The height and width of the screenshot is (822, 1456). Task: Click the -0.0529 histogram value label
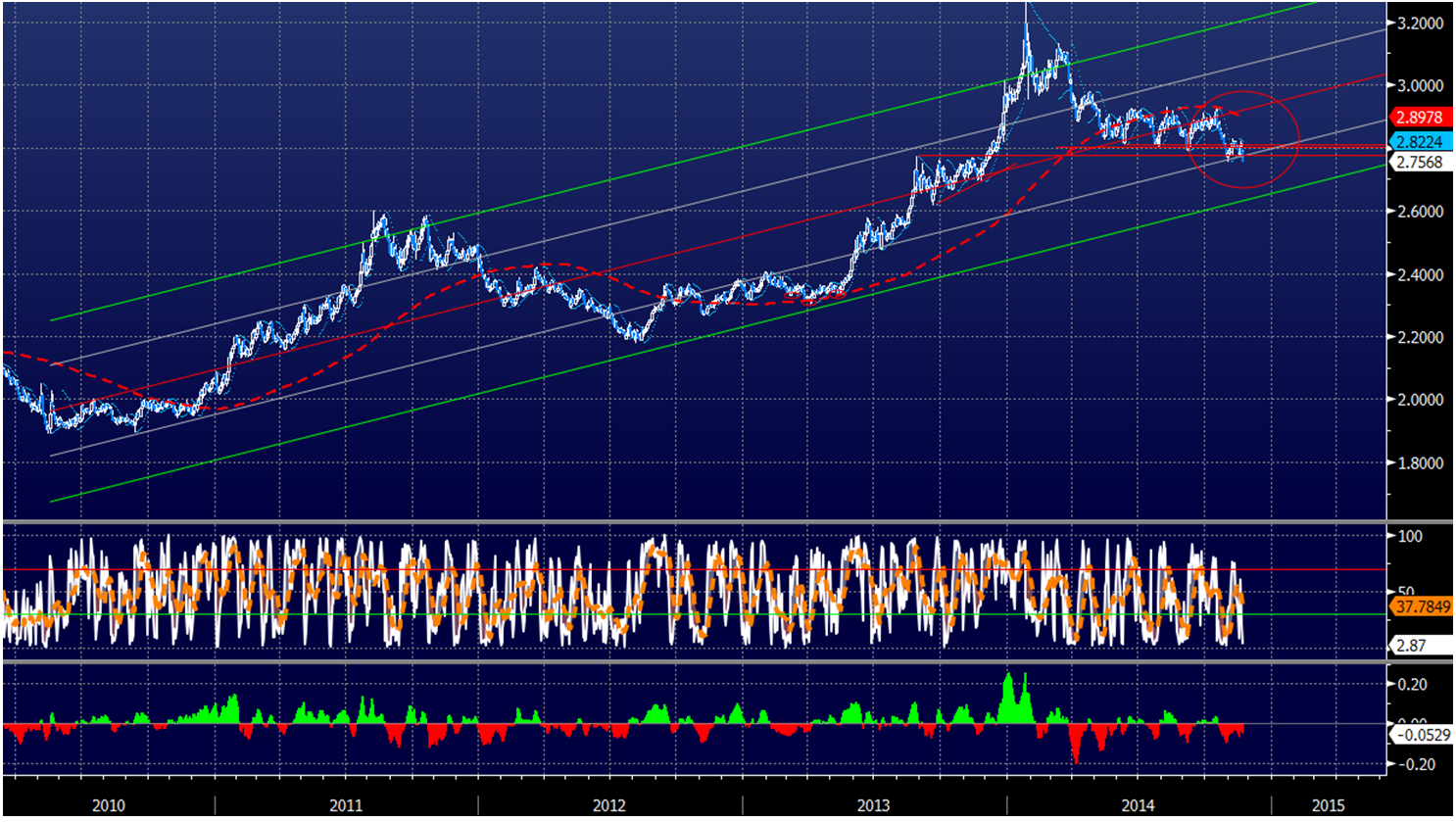pos(1422,735)
